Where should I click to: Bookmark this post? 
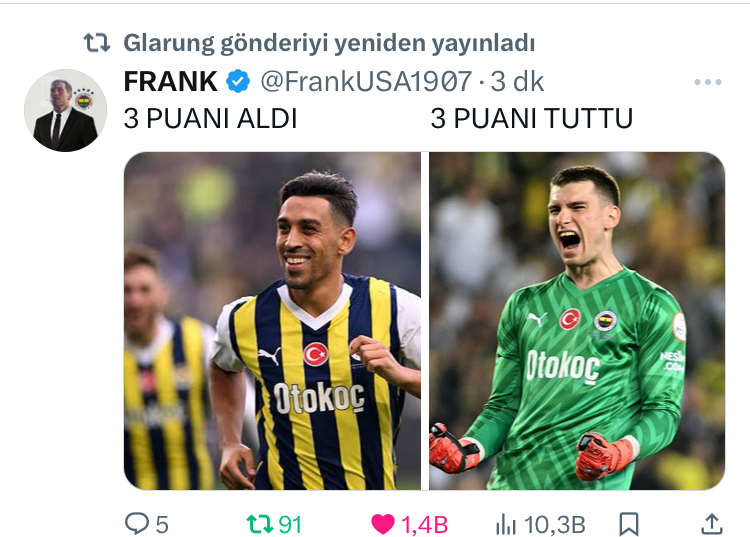pyautogui.click(x=629, y=524)
